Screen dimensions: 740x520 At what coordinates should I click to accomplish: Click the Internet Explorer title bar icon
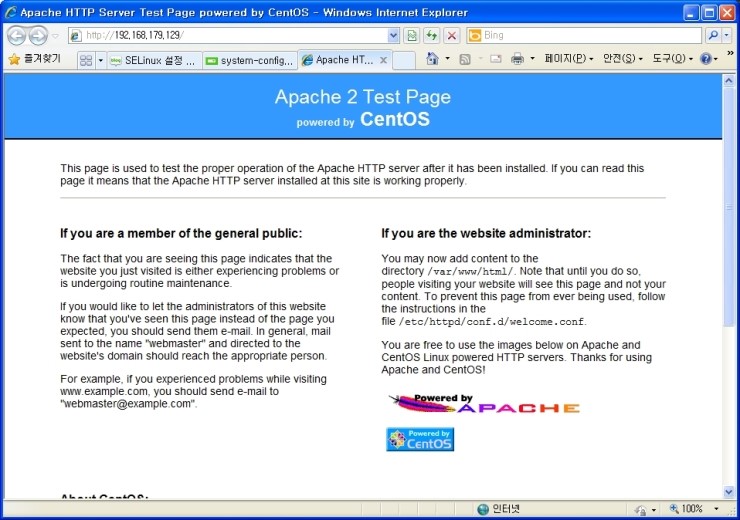pos(10,12)
